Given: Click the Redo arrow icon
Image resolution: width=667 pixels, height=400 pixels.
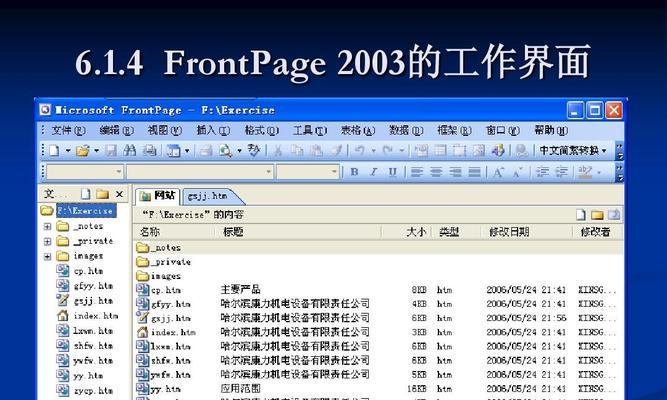Looking at the screenshot, I should [388, 150].
